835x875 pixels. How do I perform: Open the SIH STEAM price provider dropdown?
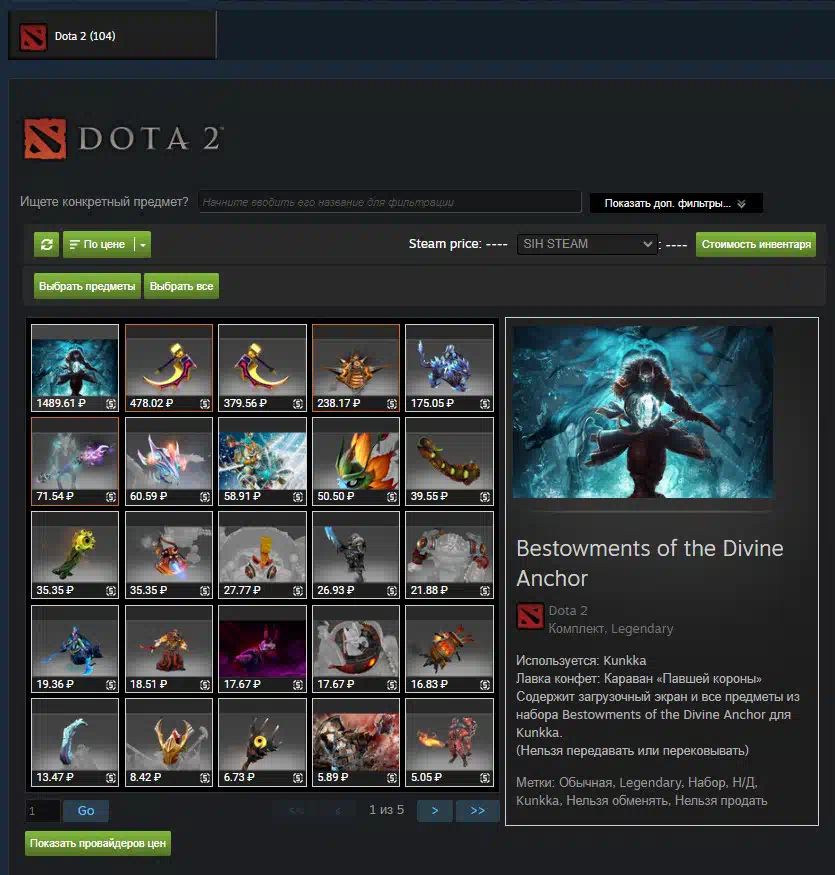pyautogui.click(x=587, y=244)
